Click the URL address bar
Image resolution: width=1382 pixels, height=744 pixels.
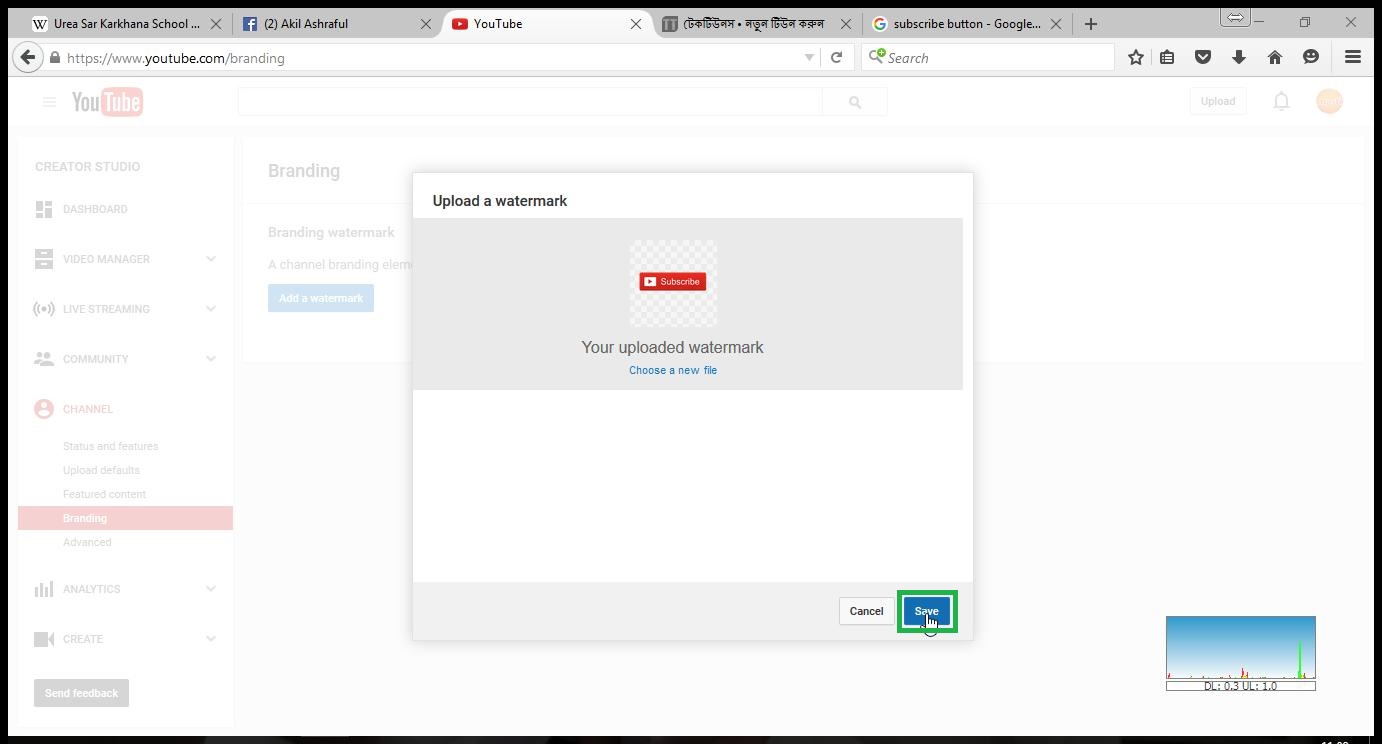(430, 58)
